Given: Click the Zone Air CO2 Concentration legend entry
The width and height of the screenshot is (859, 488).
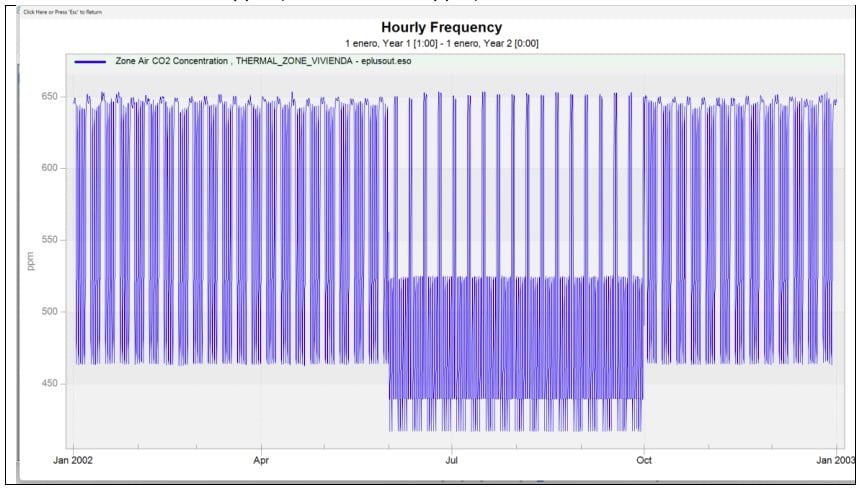Looking at the screenshot, I should click(x=263, y=61).
